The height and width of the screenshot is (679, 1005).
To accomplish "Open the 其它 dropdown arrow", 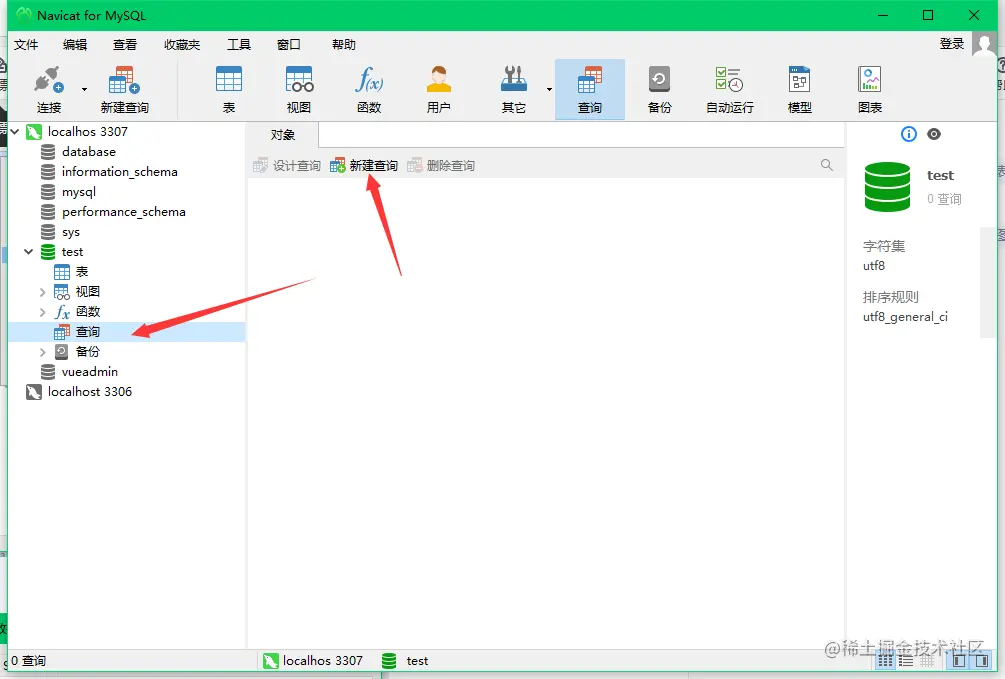I will [x=549, y=89].
